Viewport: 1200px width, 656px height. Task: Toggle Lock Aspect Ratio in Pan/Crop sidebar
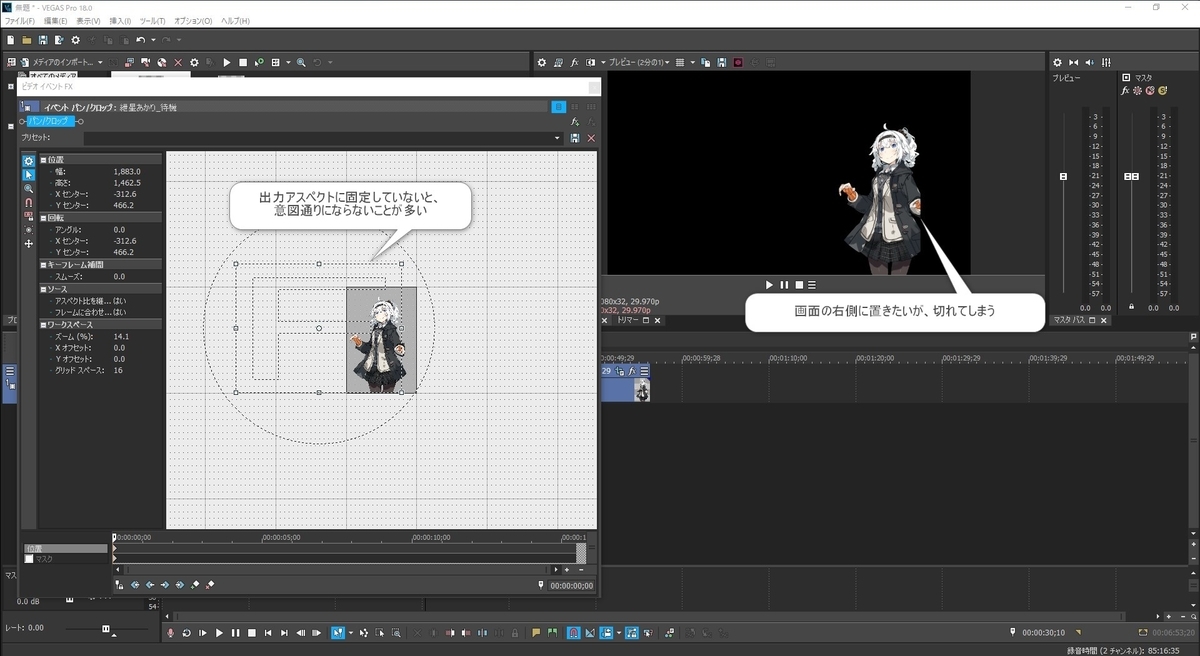pos(28,216)
